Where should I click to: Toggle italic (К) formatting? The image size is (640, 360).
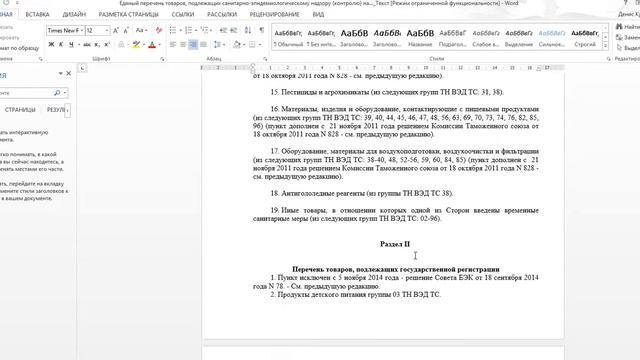tap(61, 44)
